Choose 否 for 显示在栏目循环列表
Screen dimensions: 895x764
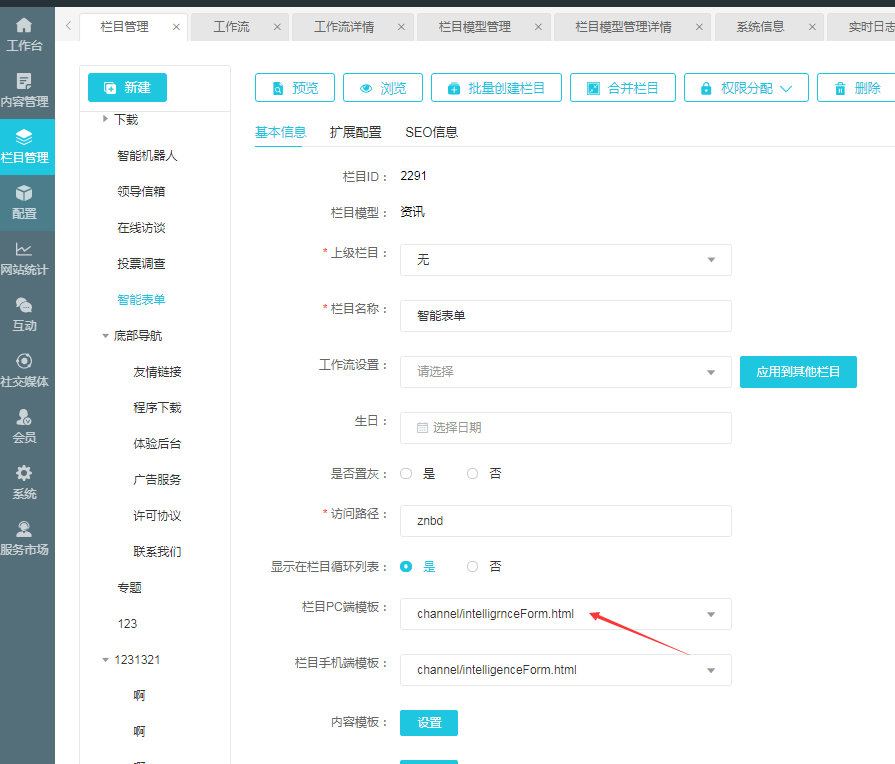tap(473, 566)
